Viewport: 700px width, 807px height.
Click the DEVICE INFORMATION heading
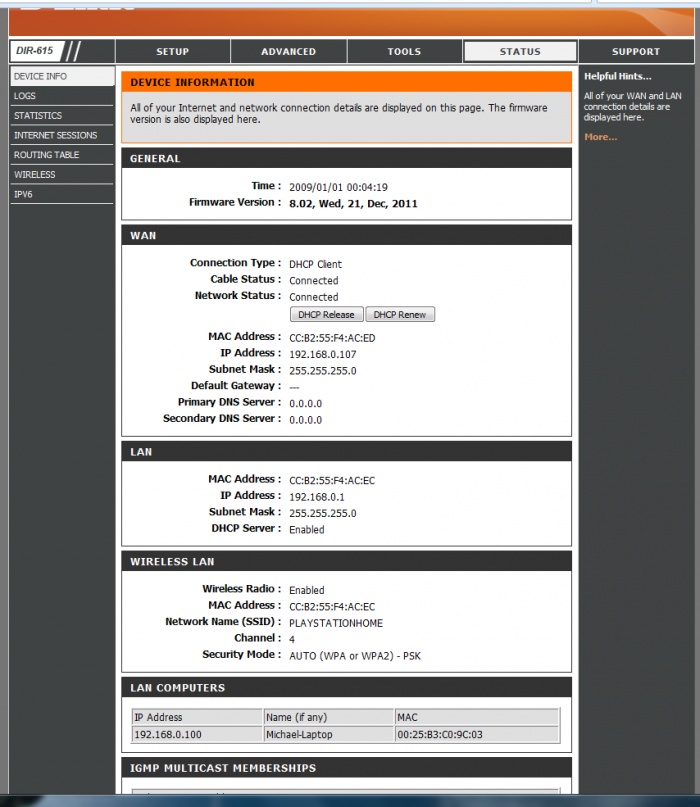[192, 82]
